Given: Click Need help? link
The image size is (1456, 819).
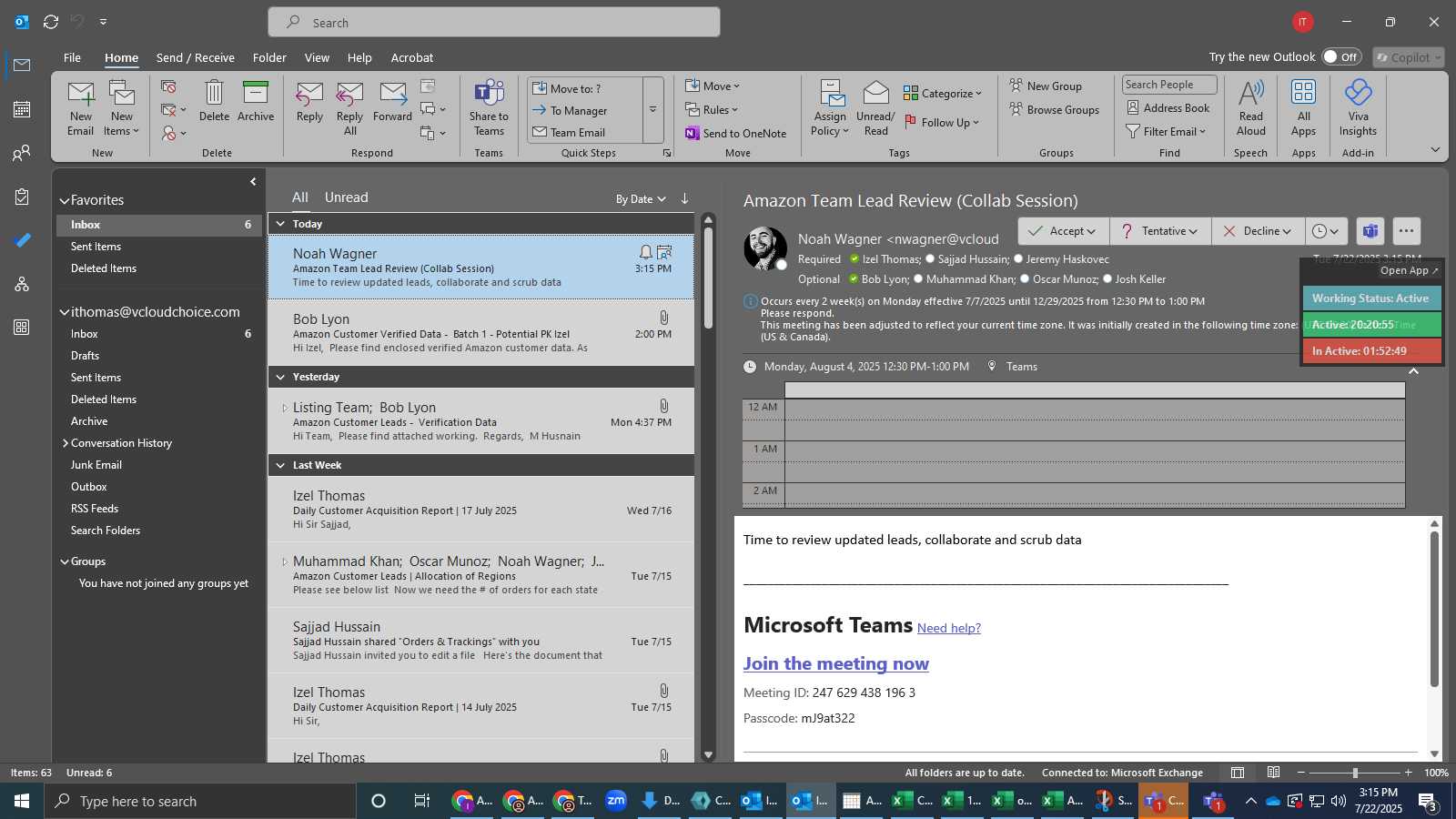Looking at the screenshot, I should [949, 628].
